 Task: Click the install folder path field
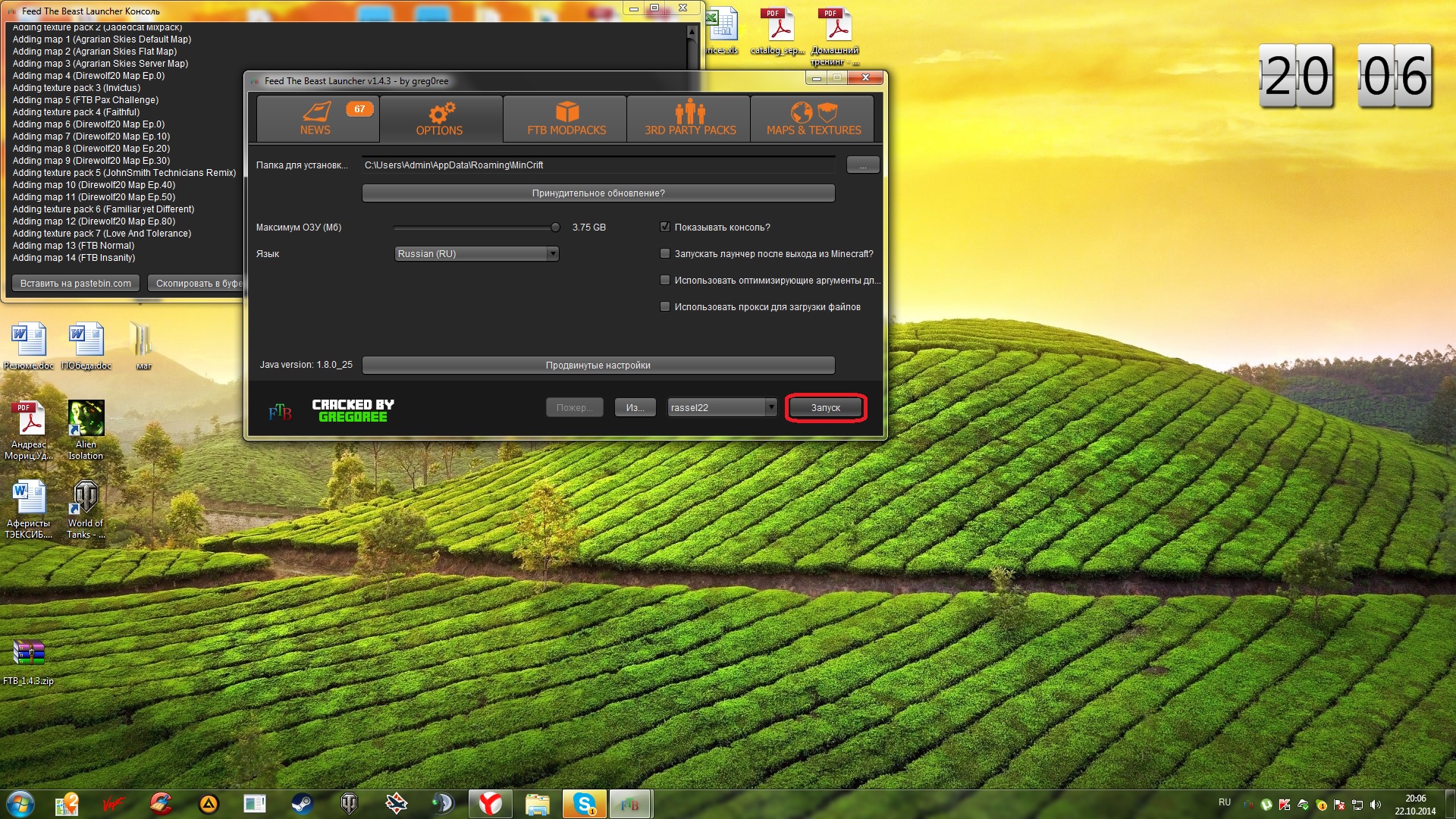coord(598,165)
